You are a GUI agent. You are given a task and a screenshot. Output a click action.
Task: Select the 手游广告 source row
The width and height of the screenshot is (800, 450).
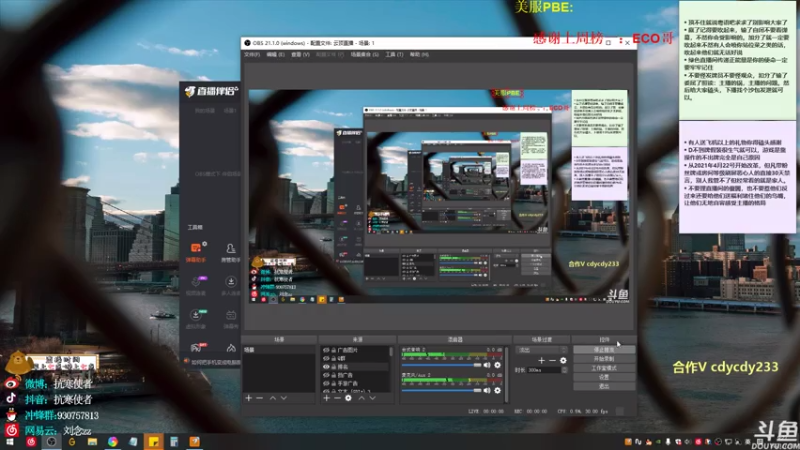pos(356,383)
